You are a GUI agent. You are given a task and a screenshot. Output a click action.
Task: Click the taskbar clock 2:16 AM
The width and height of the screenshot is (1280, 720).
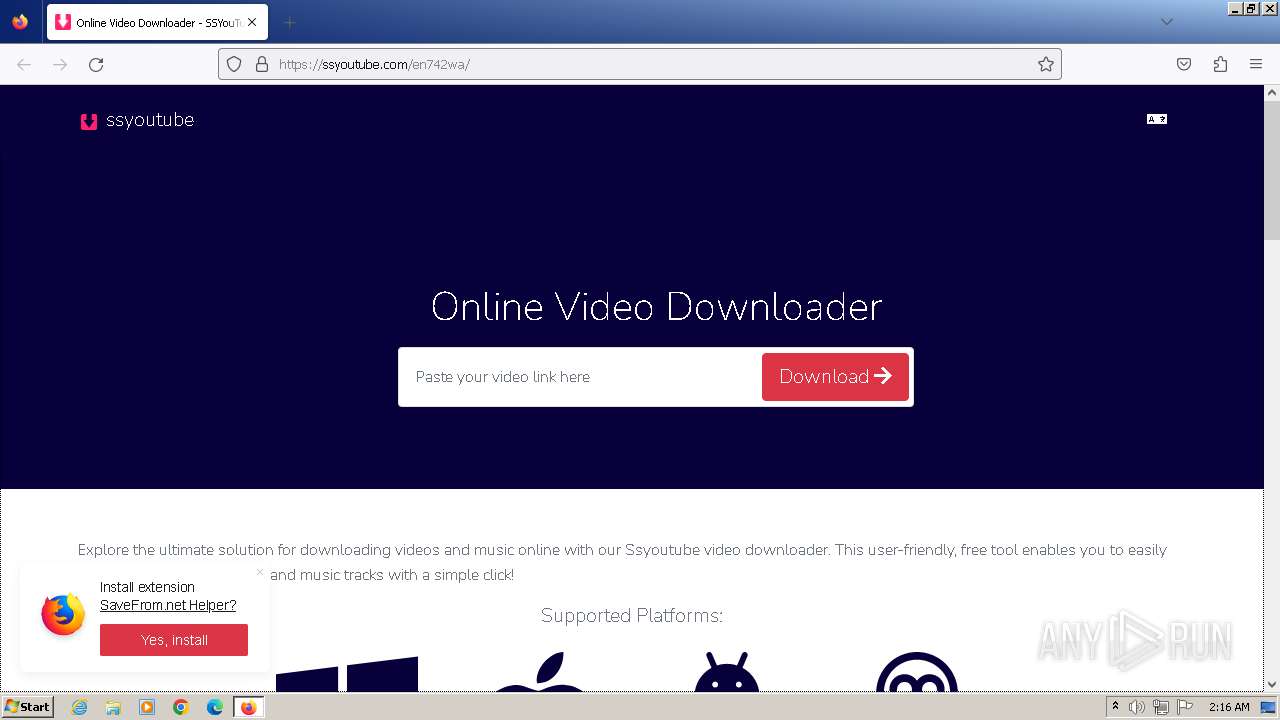point(1229,707)
